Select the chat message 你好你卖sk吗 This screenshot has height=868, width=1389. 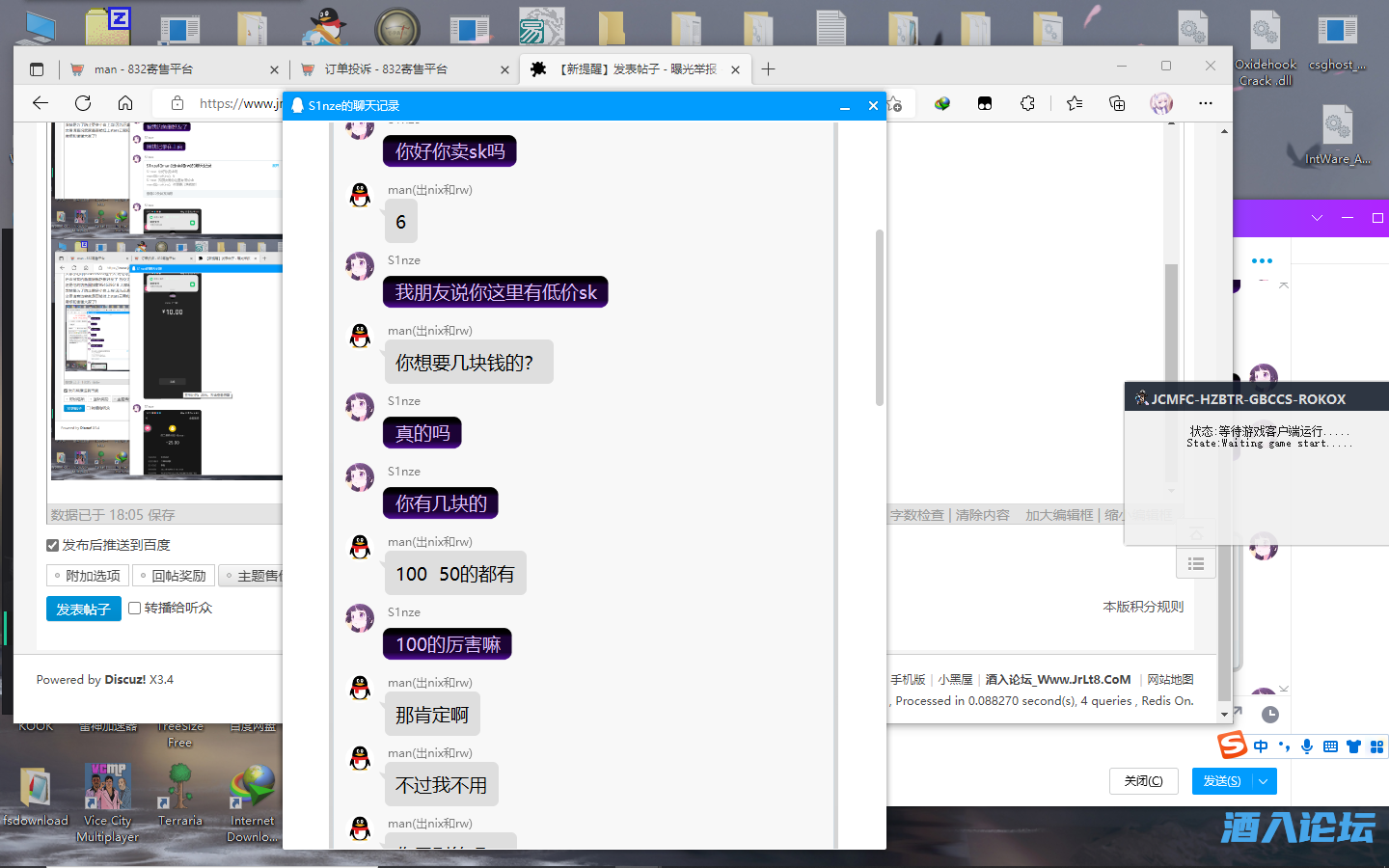pos(449,151)
